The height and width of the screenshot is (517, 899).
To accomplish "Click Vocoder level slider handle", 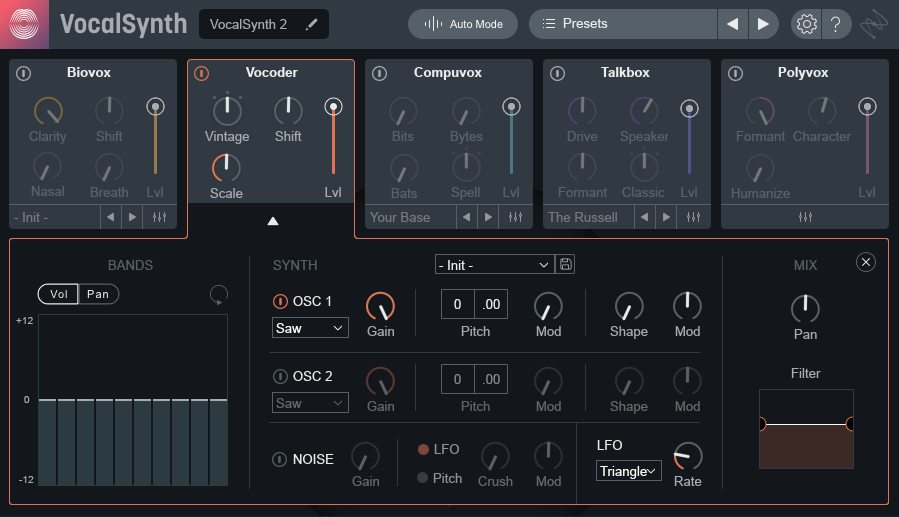I will tap(333, 107).
